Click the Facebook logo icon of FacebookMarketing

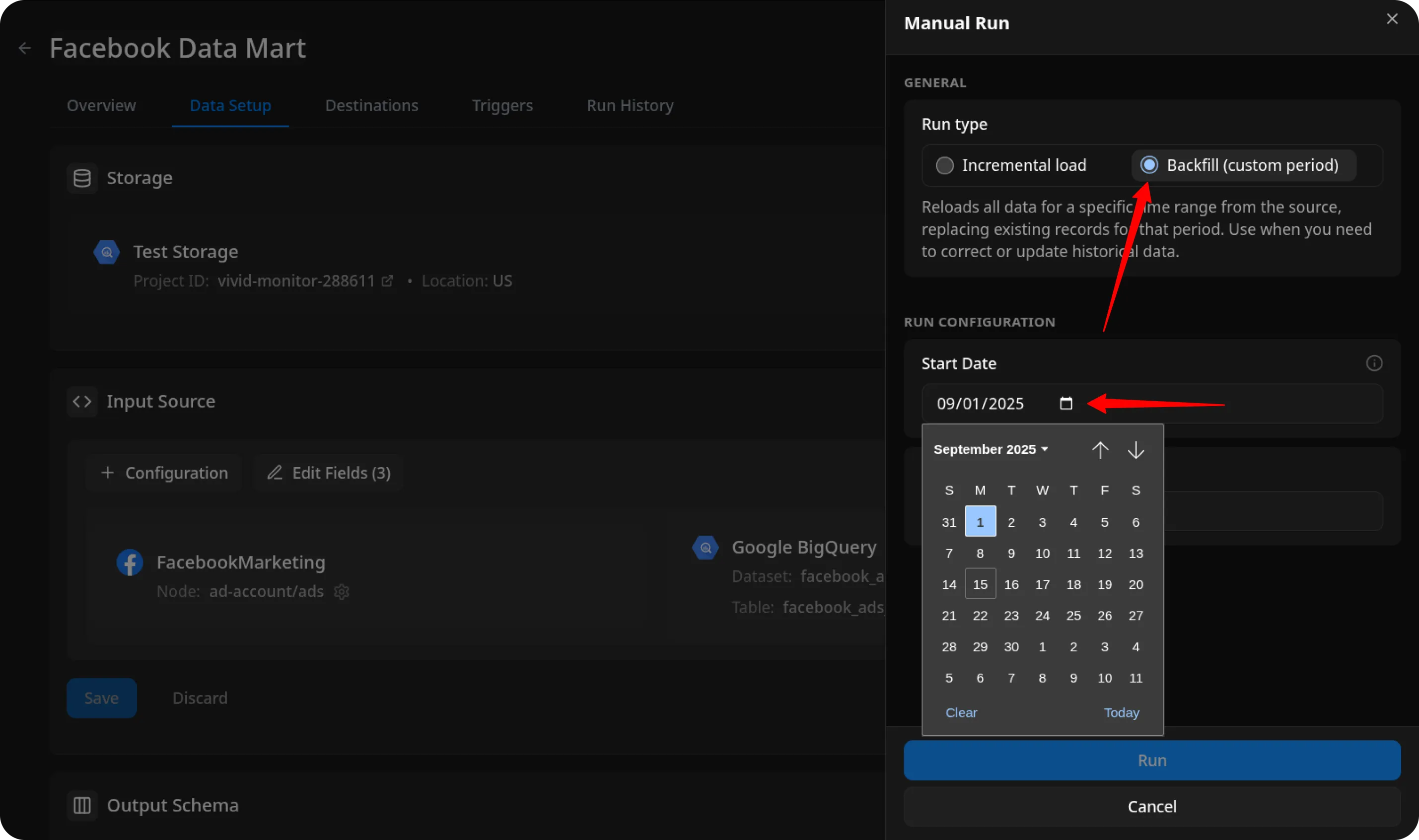tap(130, 562)
